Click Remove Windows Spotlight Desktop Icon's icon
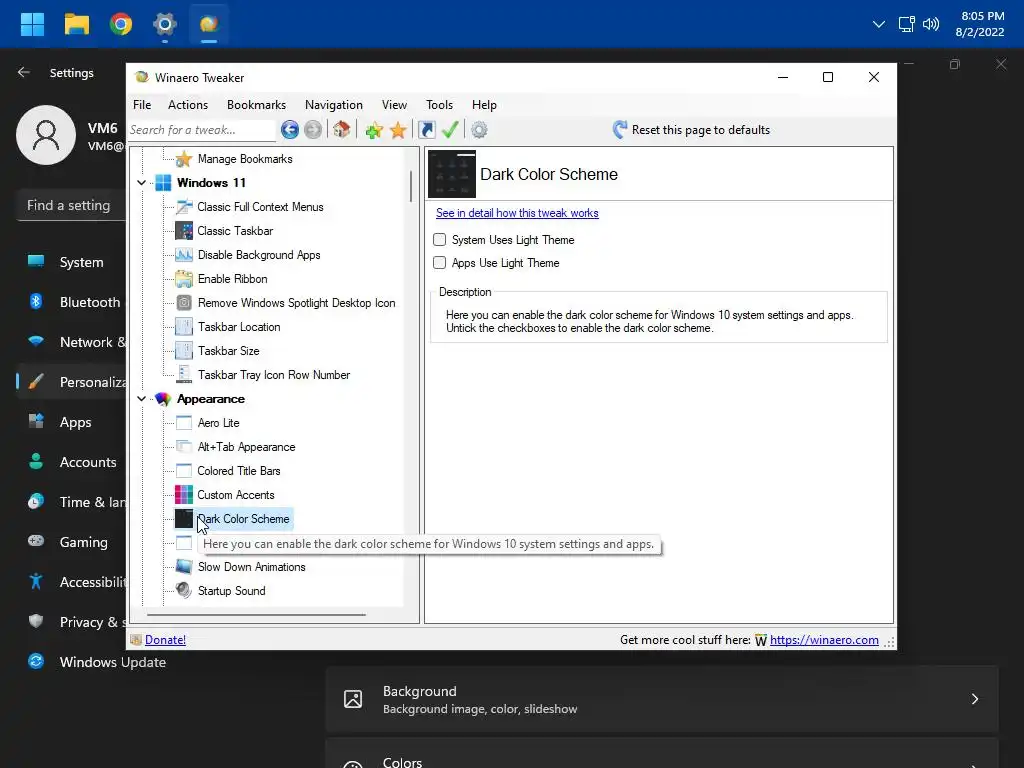The height and width of the screenshot is (768, 1024). [184, 303]
